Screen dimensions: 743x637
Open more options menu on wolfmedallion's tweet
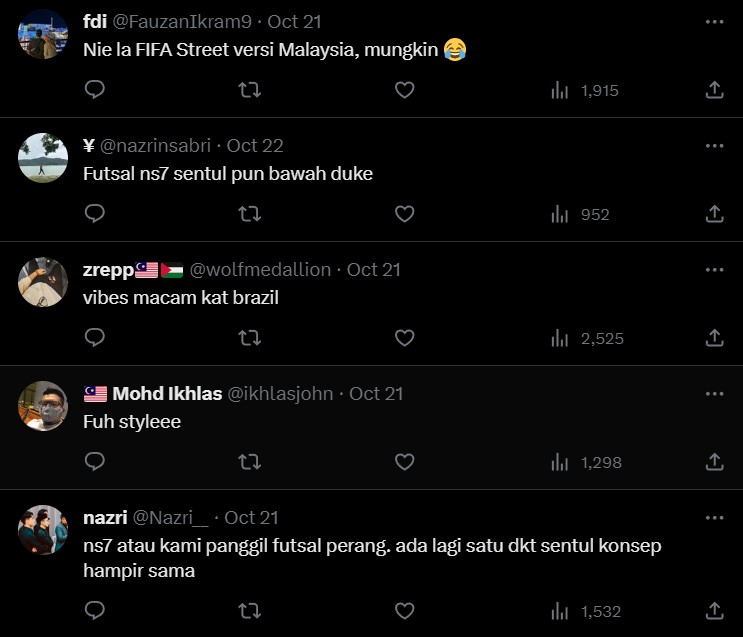click(x=714, y=270)
